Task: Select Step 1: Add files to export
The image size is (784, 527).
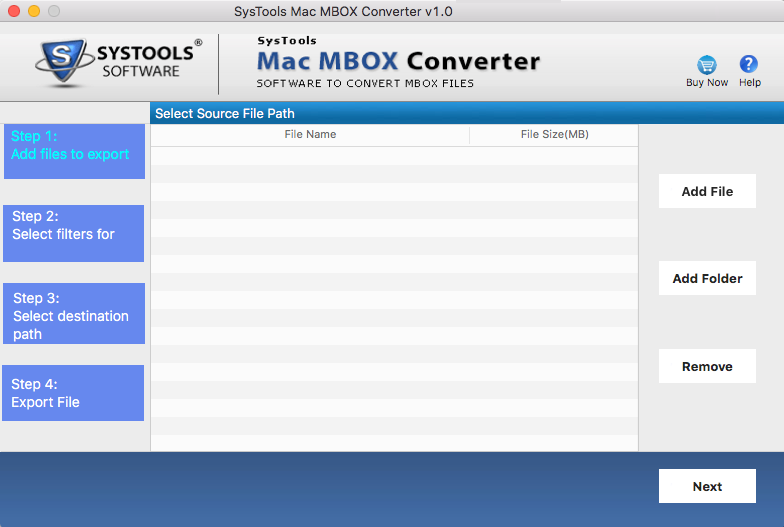Action: point(74,152)
